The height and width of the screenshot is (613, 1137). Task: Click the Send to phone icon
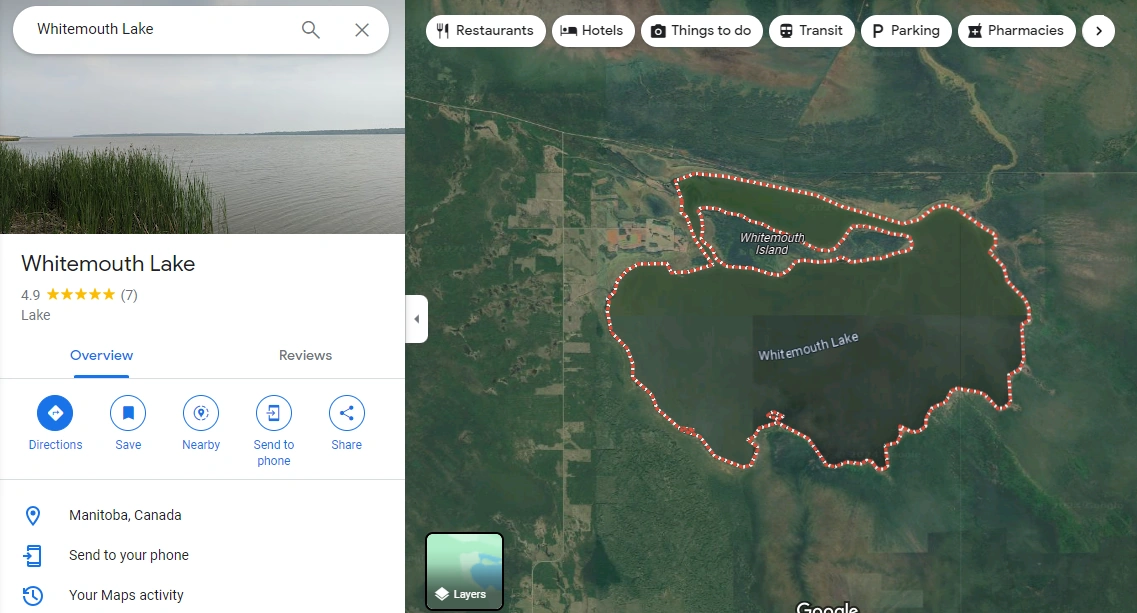(273, 413)
